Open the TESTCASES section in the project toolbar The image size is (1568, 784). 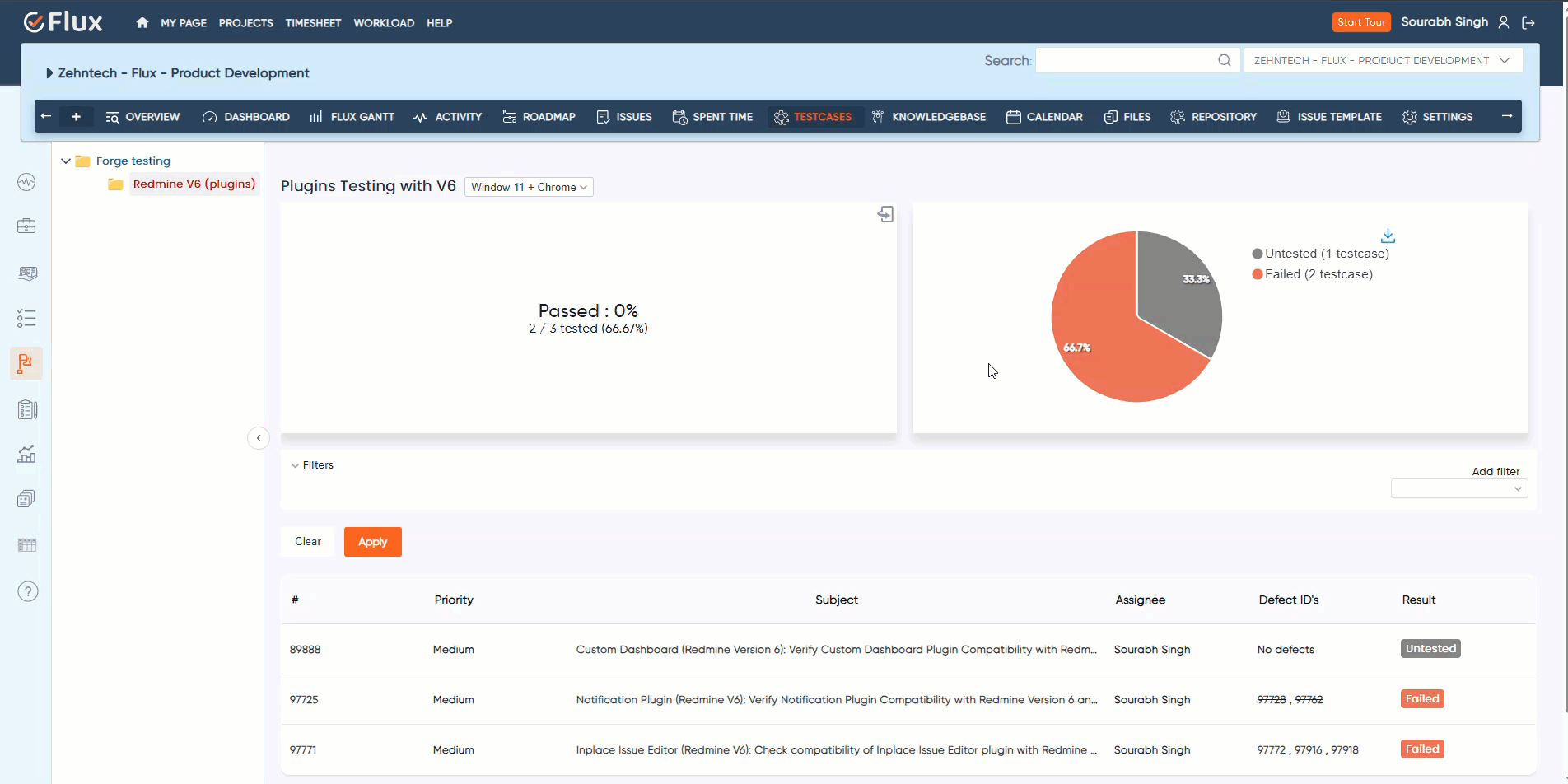(x=814, y=117)
